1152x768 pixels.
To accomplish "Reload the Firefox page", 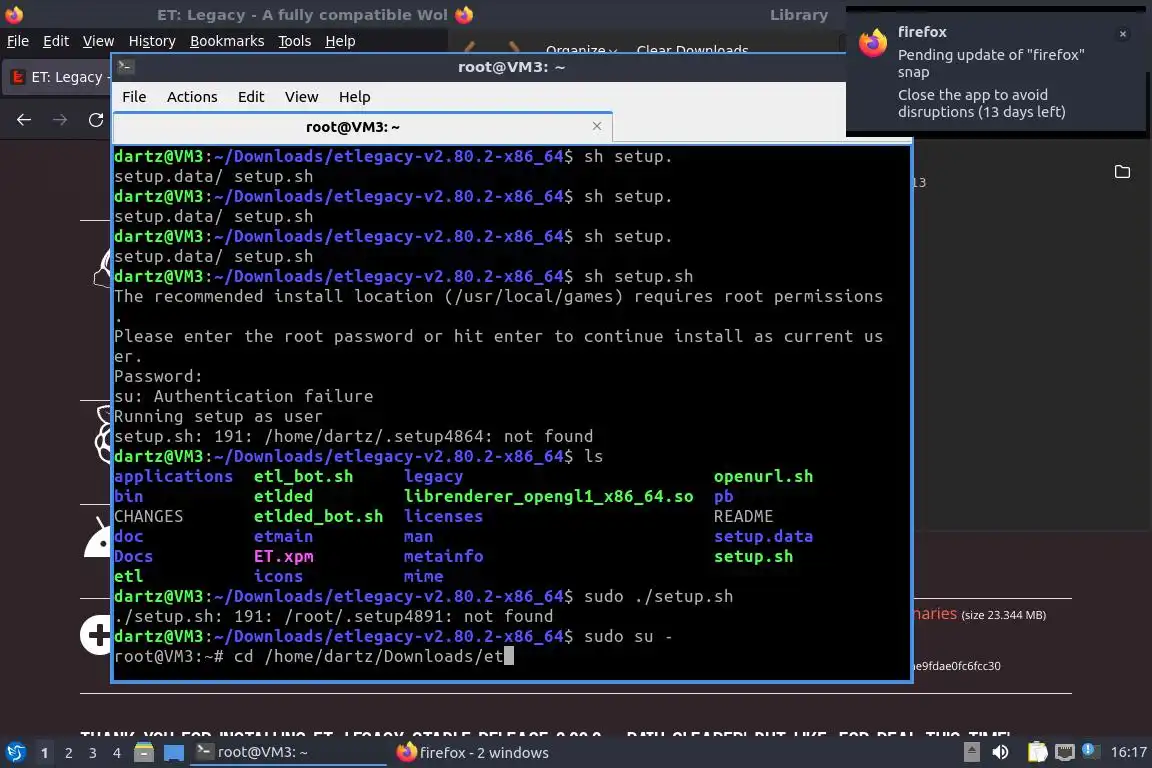I will [x=96, y=120].
